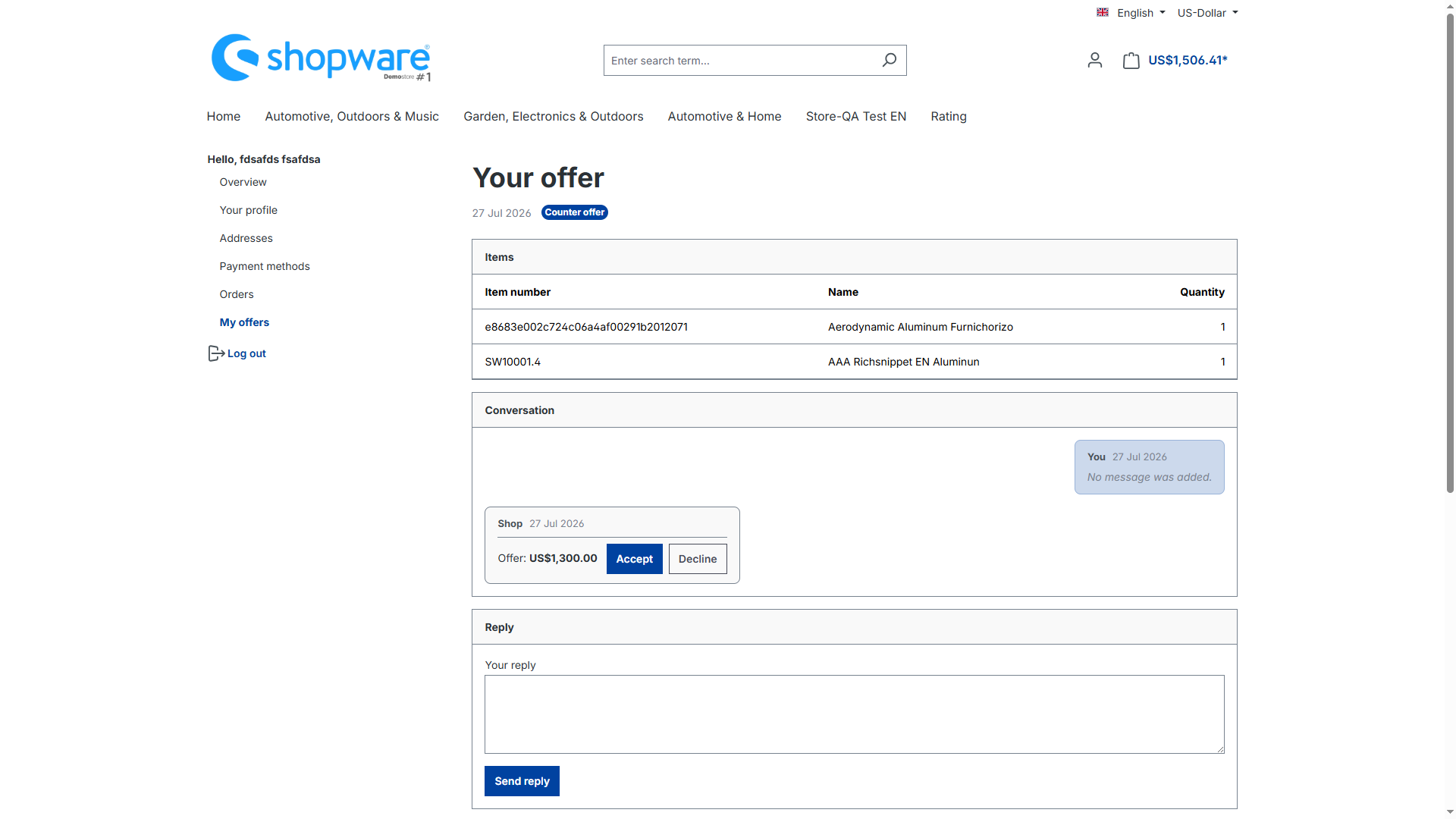Image resolution: width=1456 pixels, height=819 pixels.
Task: Select My offers in sidebar
Action: click(244, 322)
